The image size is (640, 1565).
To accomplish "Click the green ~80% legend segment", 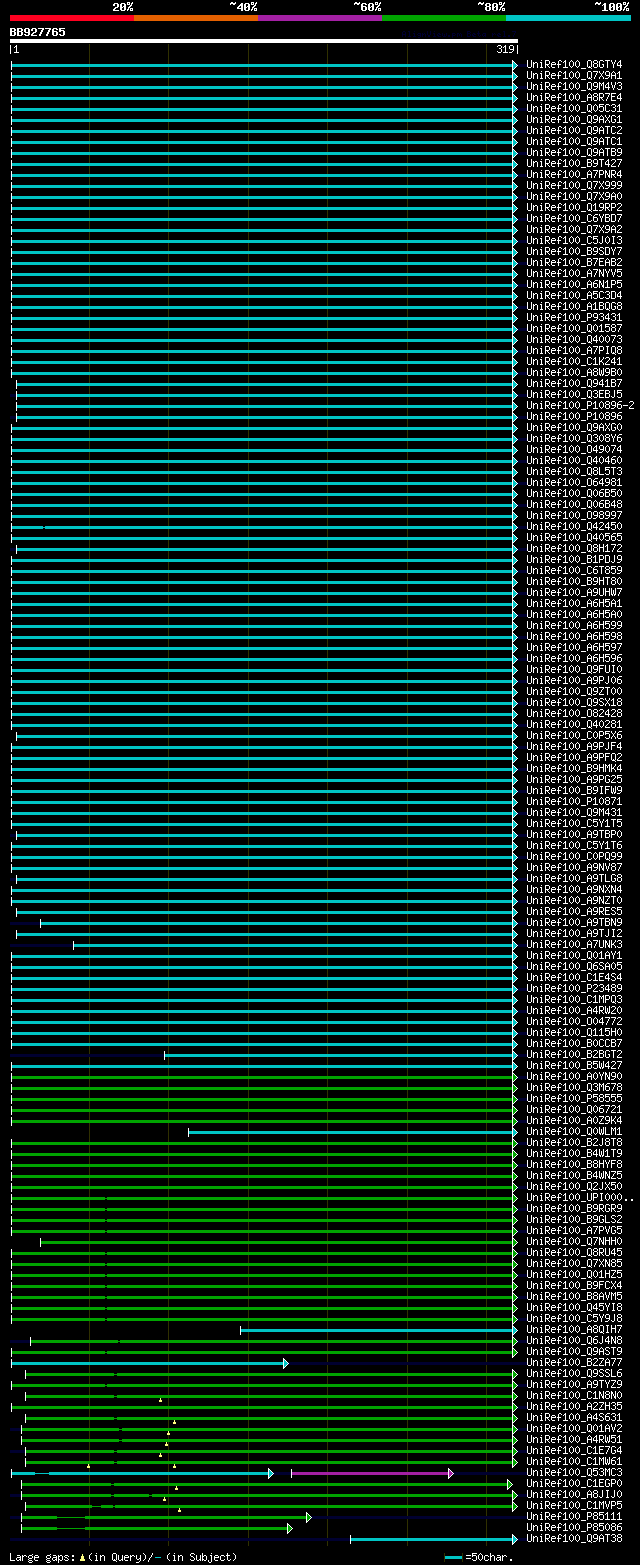I will (443, 18).
